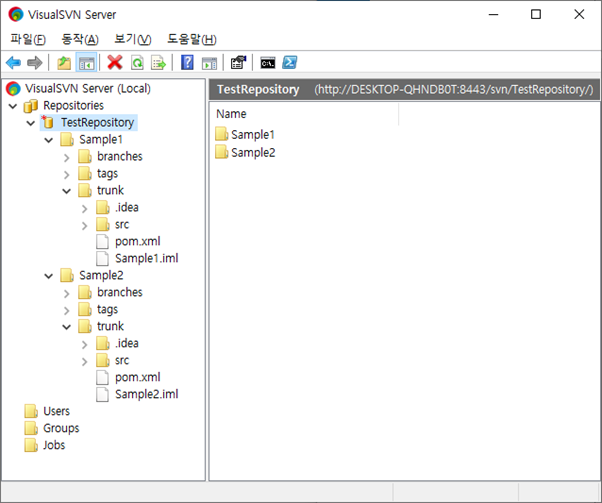Open the 동작(A) menu

[x=80, y=39]
